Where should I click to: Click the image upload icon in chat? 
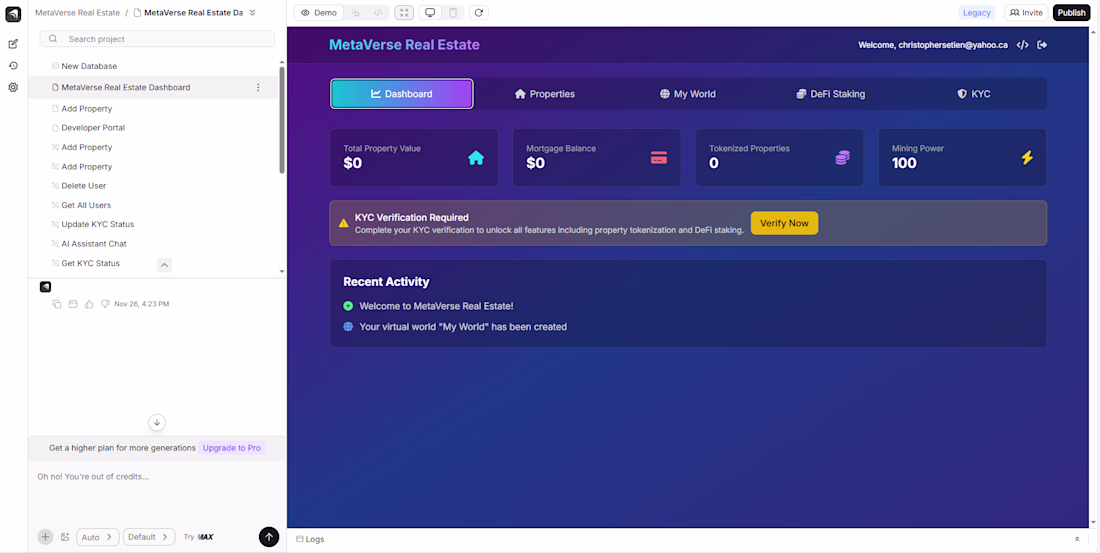65,537
